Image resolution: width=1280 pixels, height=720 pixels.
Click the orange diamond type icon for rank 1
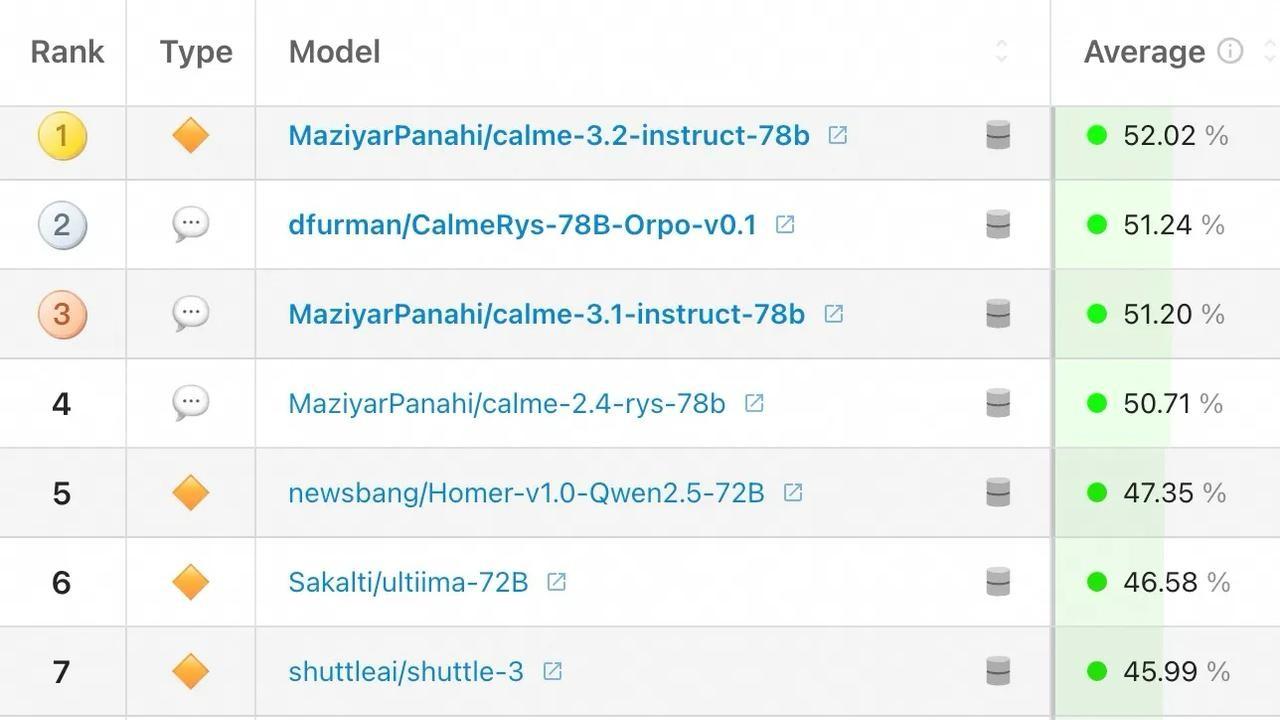pos(190,135)
